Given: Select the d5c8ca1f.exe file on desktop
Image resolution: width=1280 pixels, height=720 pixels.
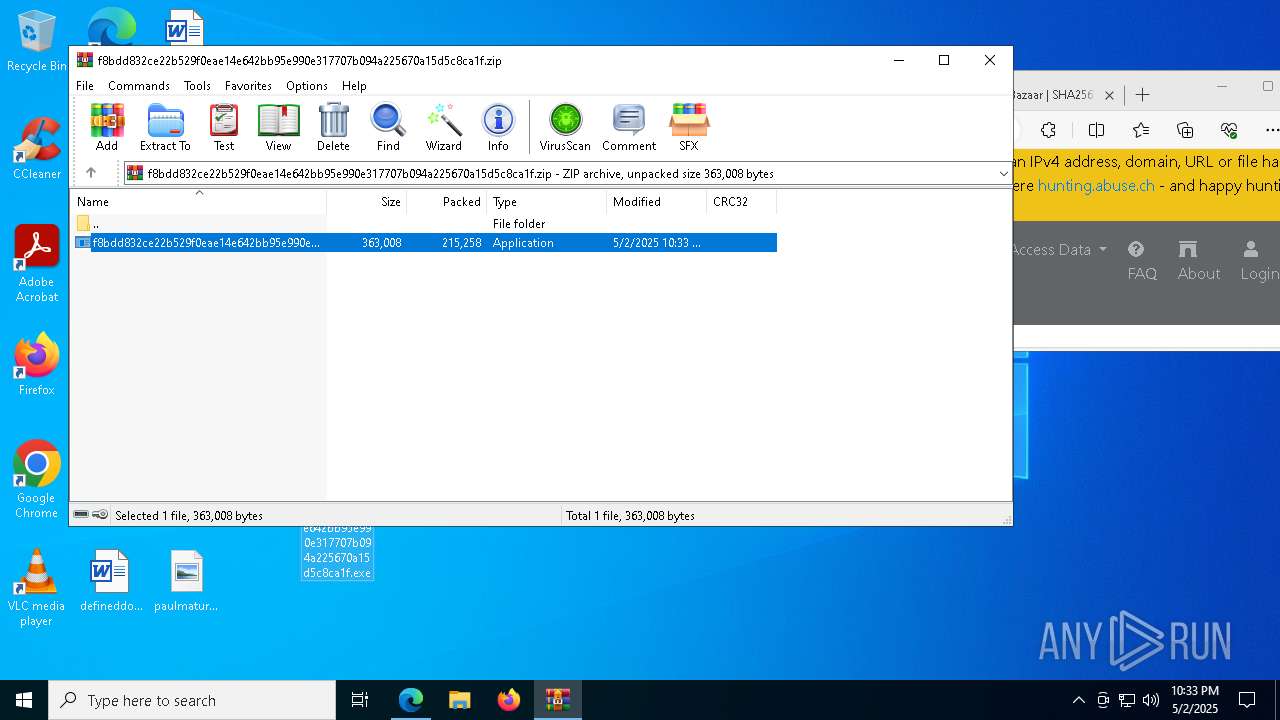Looking at the screenshot, I should [337, 552].
